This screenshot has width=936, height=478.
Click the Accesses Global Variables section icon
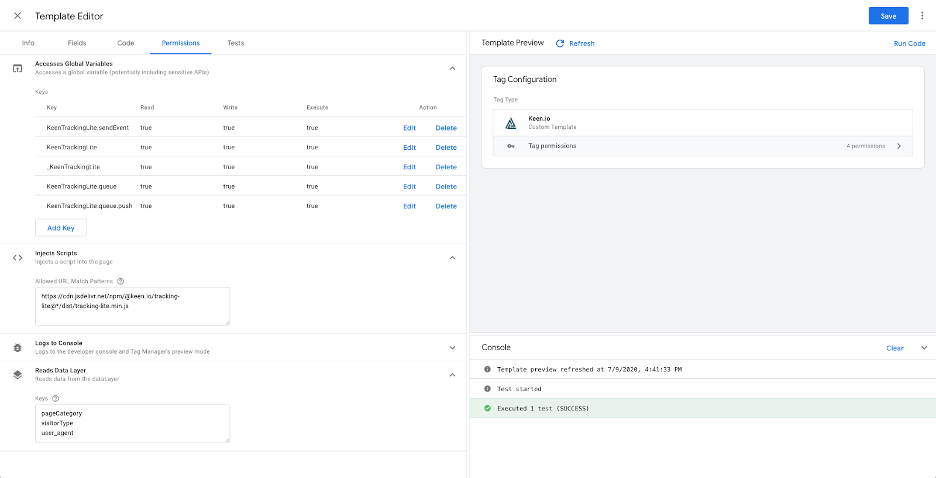click(17, 68)
